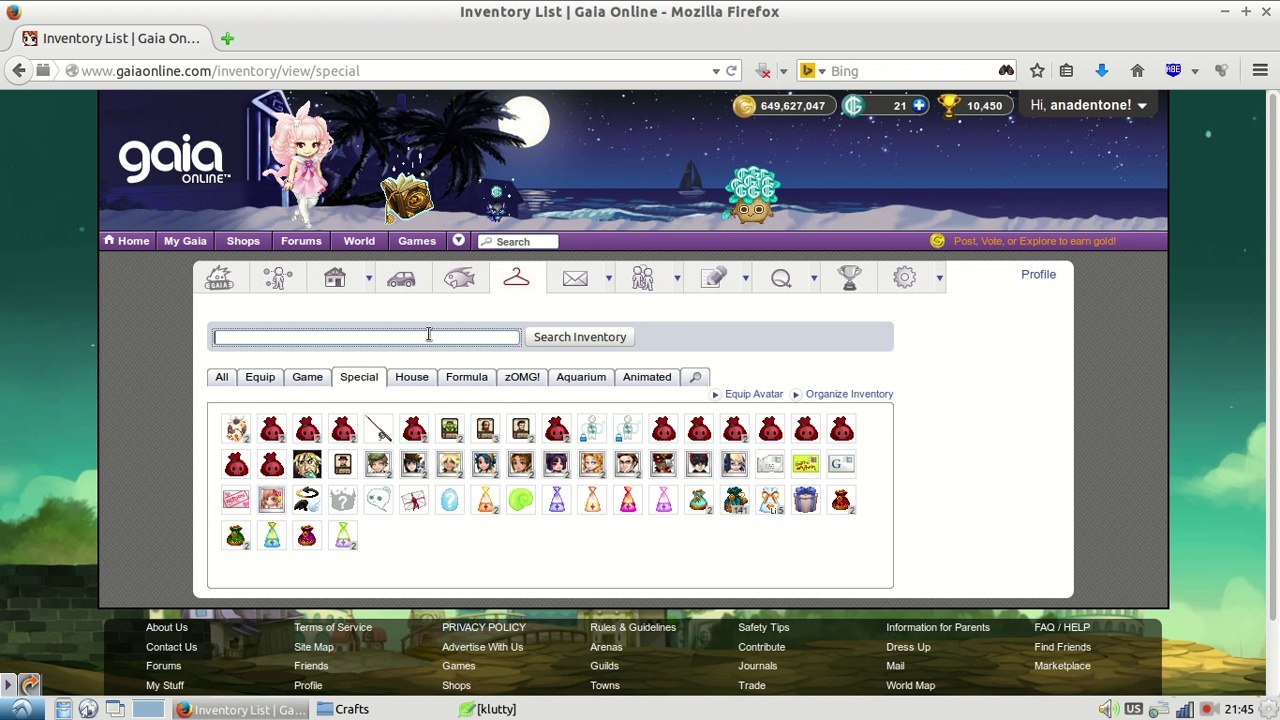Click the trophy achievement points icon
This screenshot has height=720, width=1280.
tap(949, 105)
